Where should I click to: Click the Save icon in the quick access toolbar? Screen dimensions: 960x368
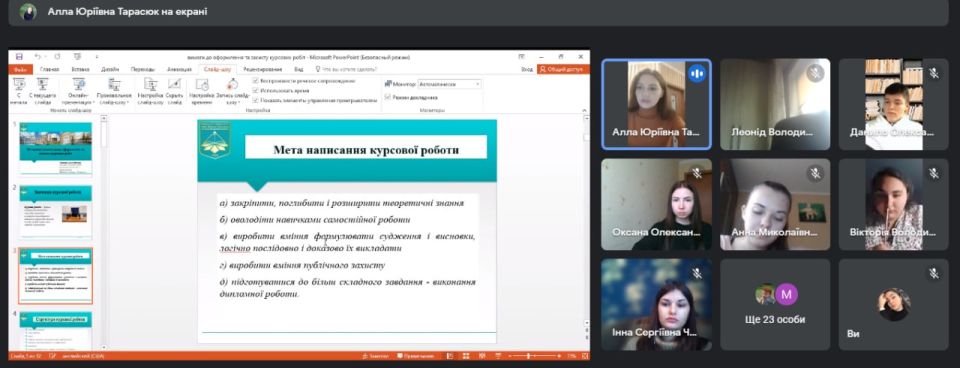click(x=20, y=56)
